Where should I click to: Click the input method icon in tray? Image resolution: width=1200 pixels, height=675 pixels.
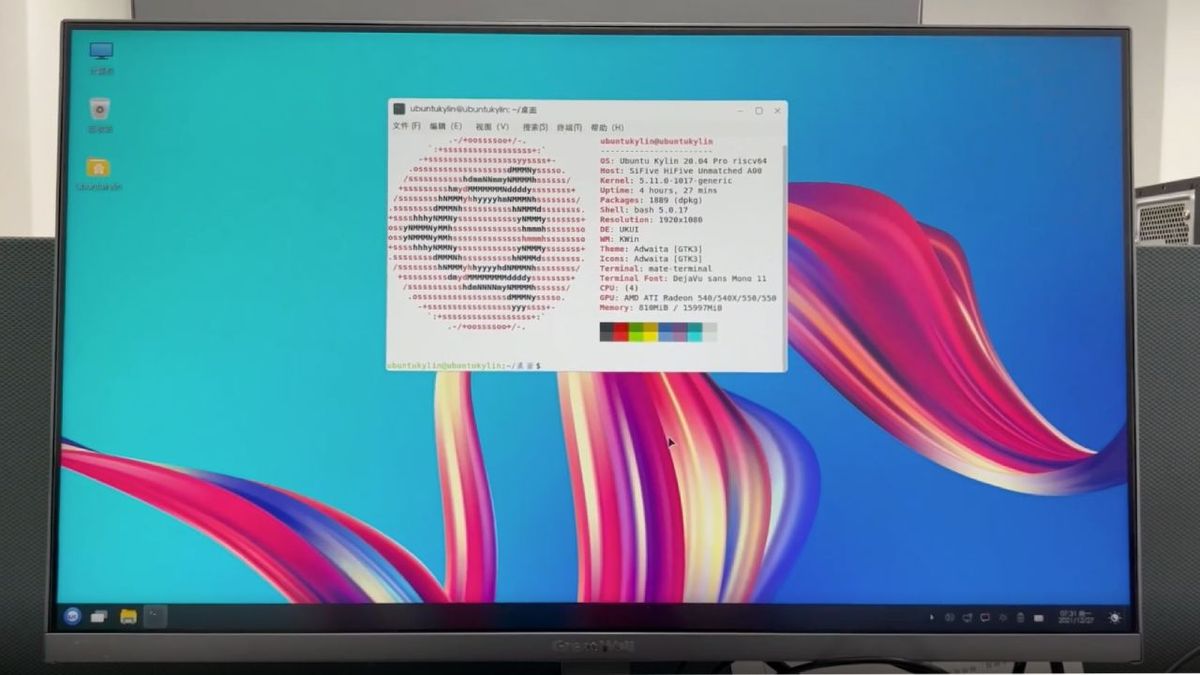pos(1039,618)
